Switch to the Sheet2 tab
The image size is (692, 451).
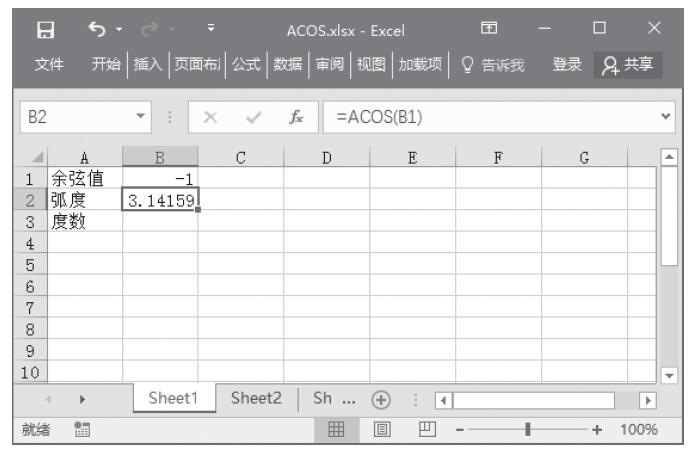point(257,397)
